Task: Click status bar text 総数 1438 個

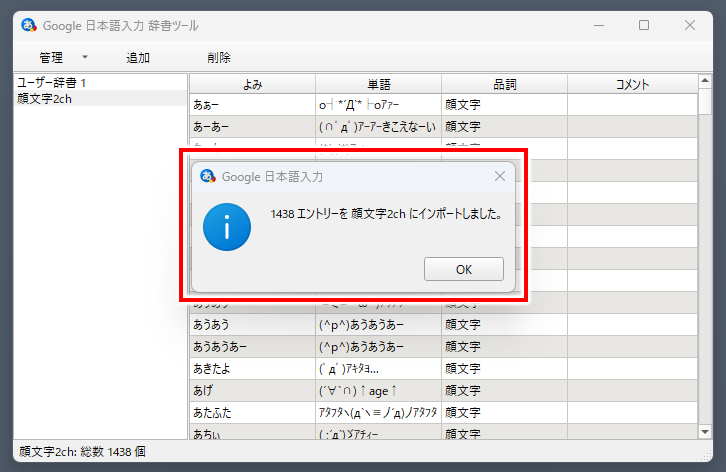Action: pyautogui.click(x=113, y=452)
